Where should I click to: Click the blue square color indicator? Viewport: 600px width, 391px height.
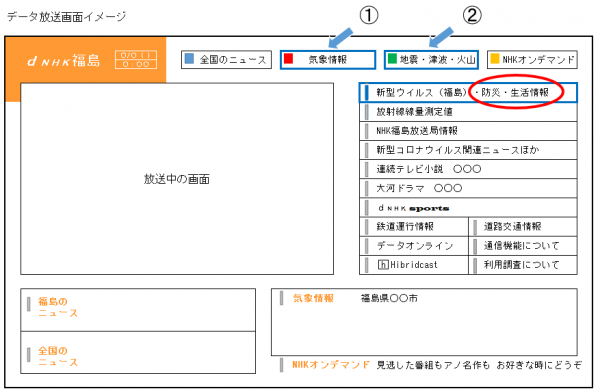(x=189, y=59)
